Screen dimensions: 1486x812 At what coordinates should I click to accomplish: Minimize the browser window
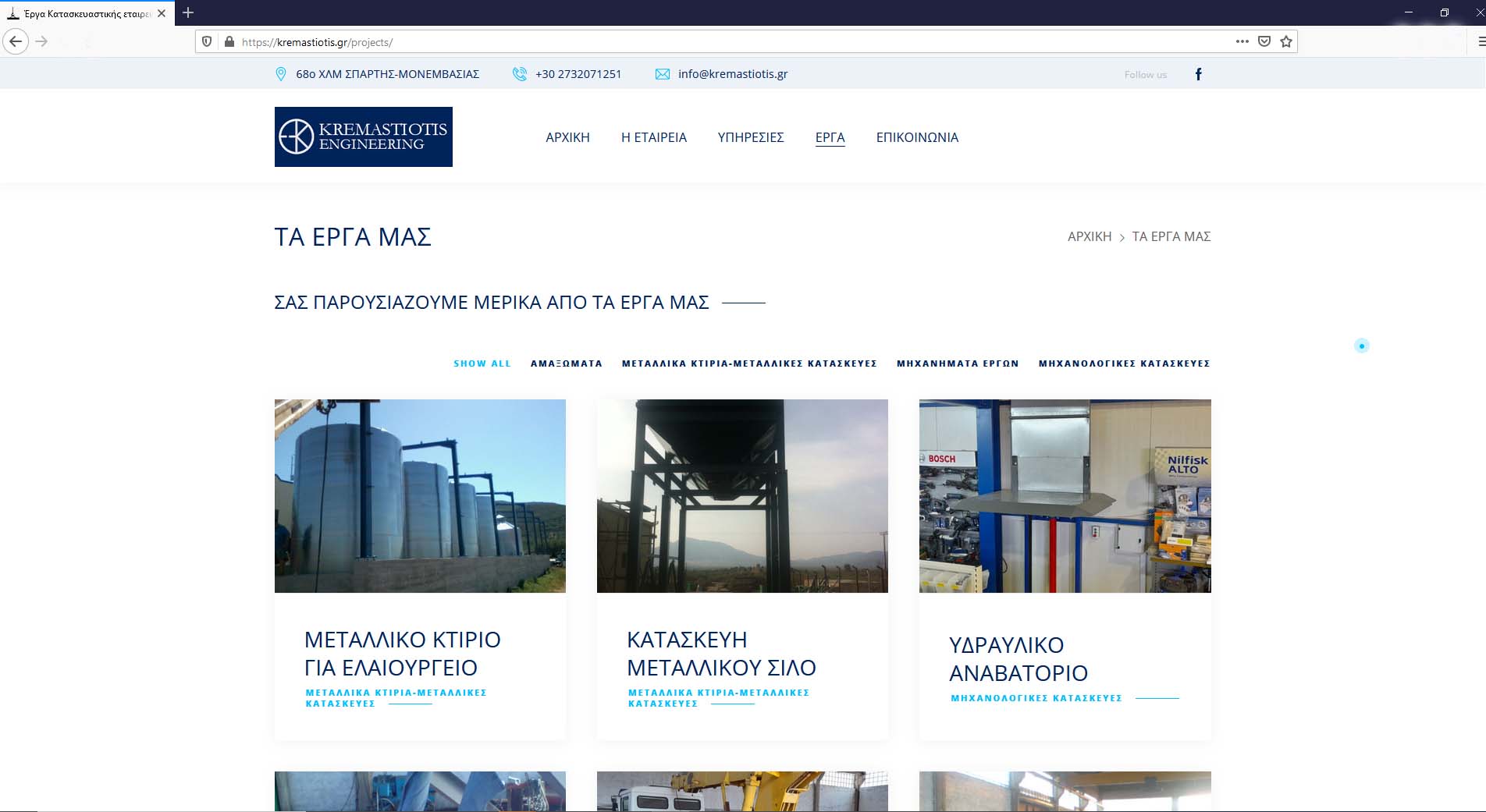coord(1409,12)
